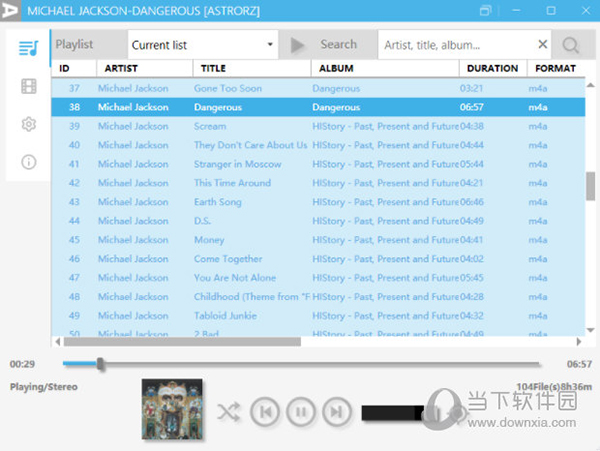
Task: Open the Current list dropdown
Action: (x=203, y=45)
